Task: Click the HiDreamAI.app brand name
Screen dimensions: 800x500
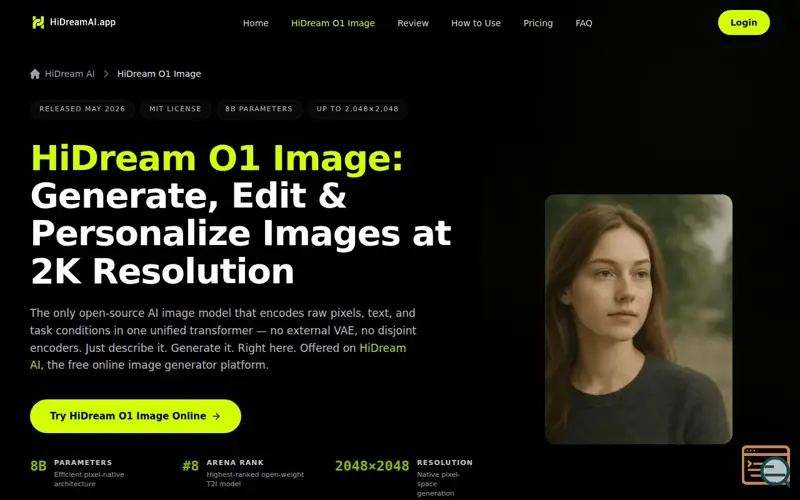Action: 83,22
